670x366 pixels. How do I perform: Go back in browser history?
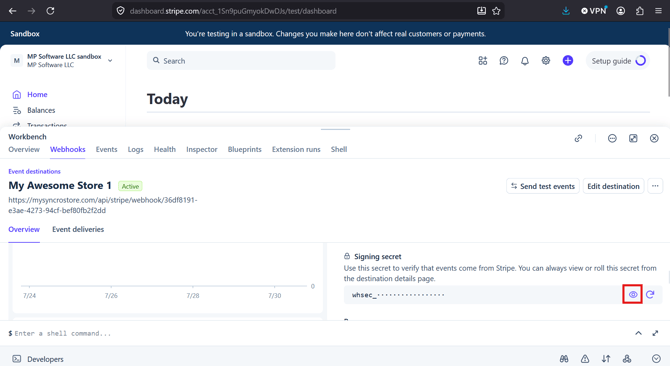tap(12, 11)
